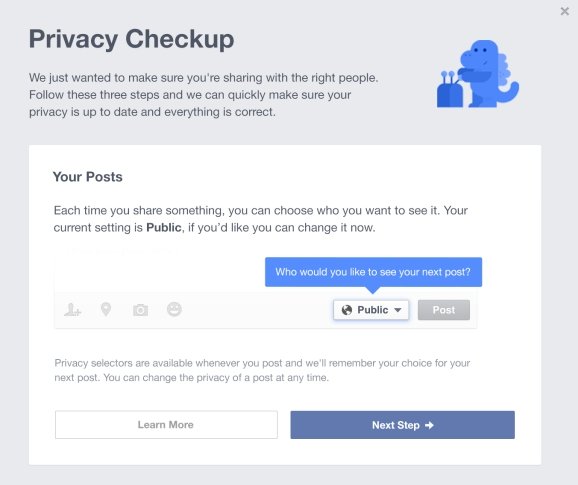Click the Learn More button

(166, 425)
